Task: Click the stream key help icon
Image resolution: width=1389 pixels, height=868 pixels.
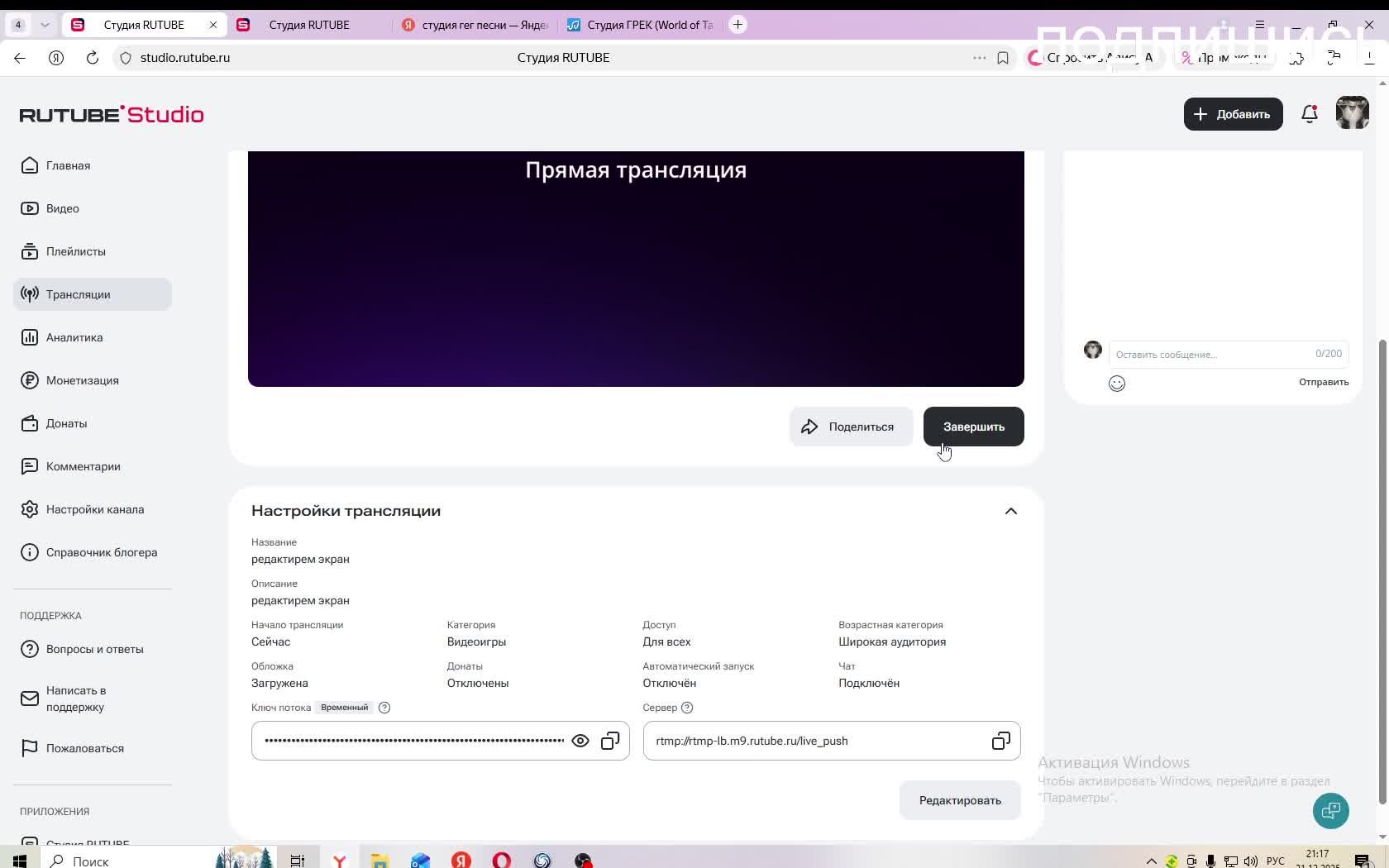Action: click(384, 708)
